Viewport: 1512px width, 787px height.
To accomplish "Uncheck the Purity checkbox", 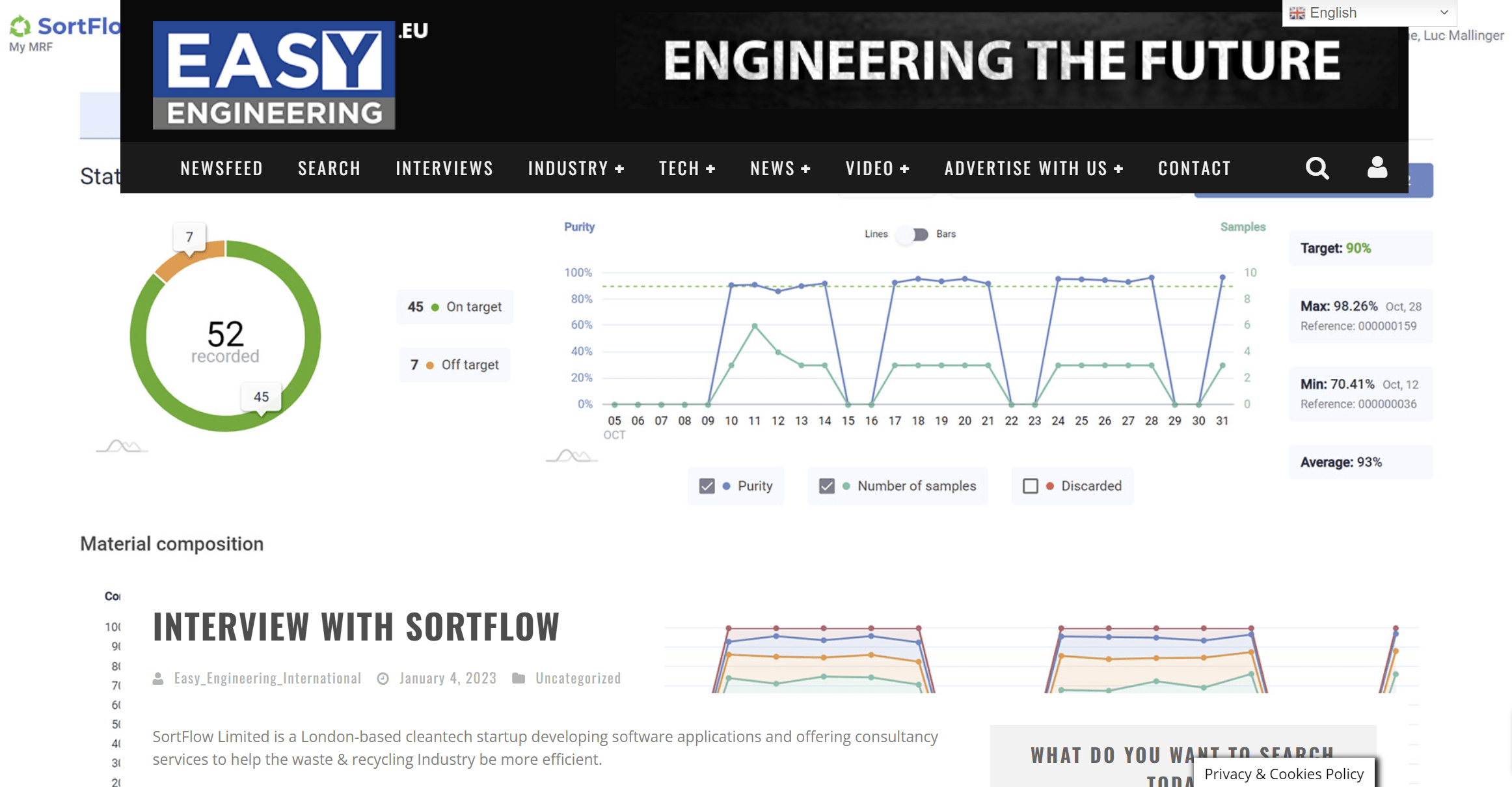I will (707, 486).
